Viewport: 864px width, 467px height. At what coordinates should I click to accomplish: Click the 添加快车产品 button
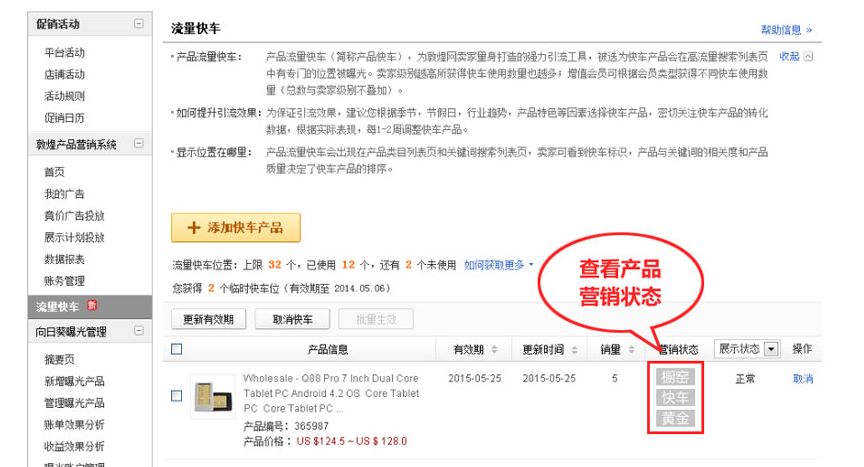(x=236, y=227)
